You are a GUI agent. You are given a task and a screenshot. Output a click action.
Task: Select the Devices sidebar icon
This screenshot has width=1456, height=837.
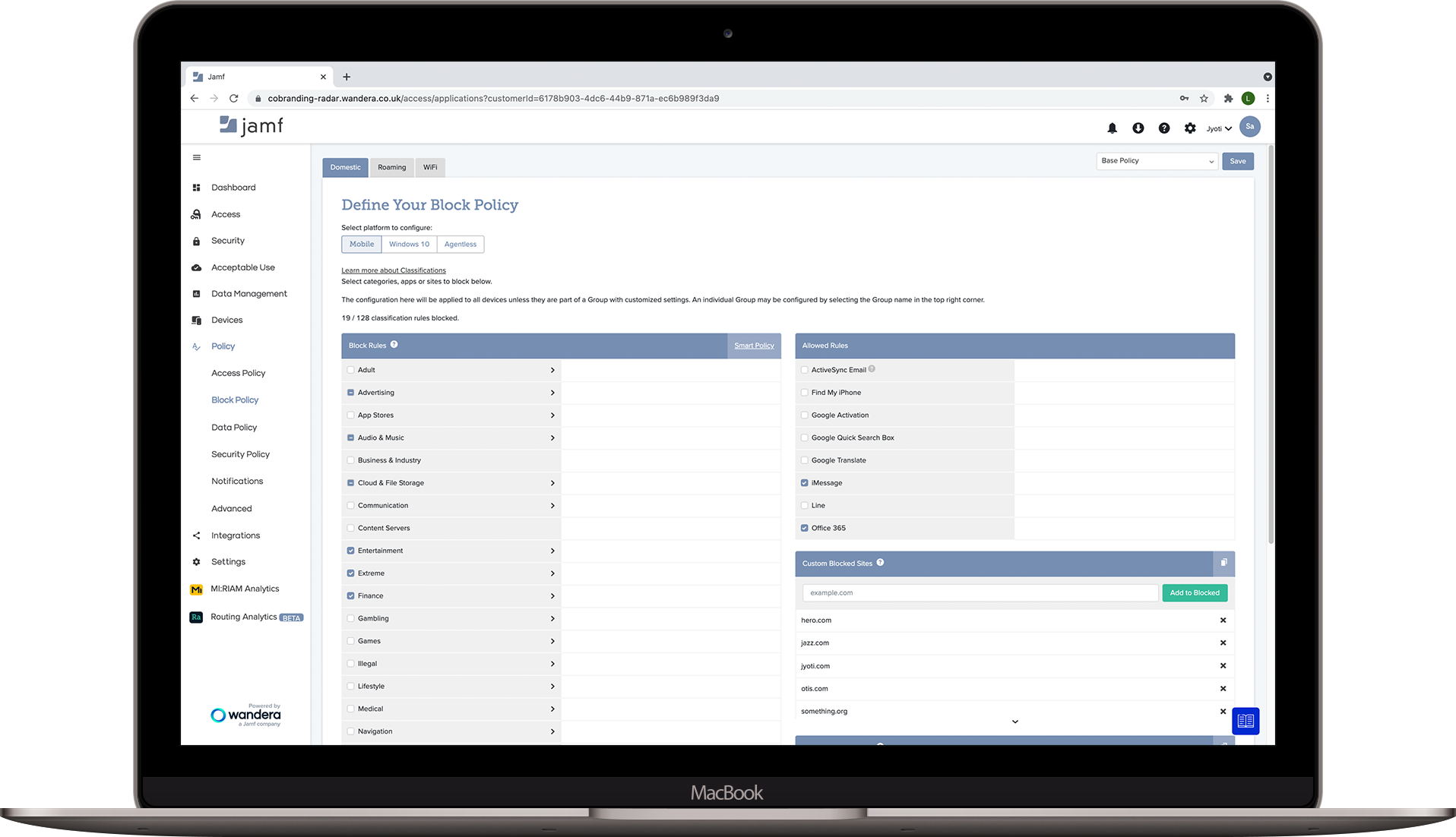[197, 320]
